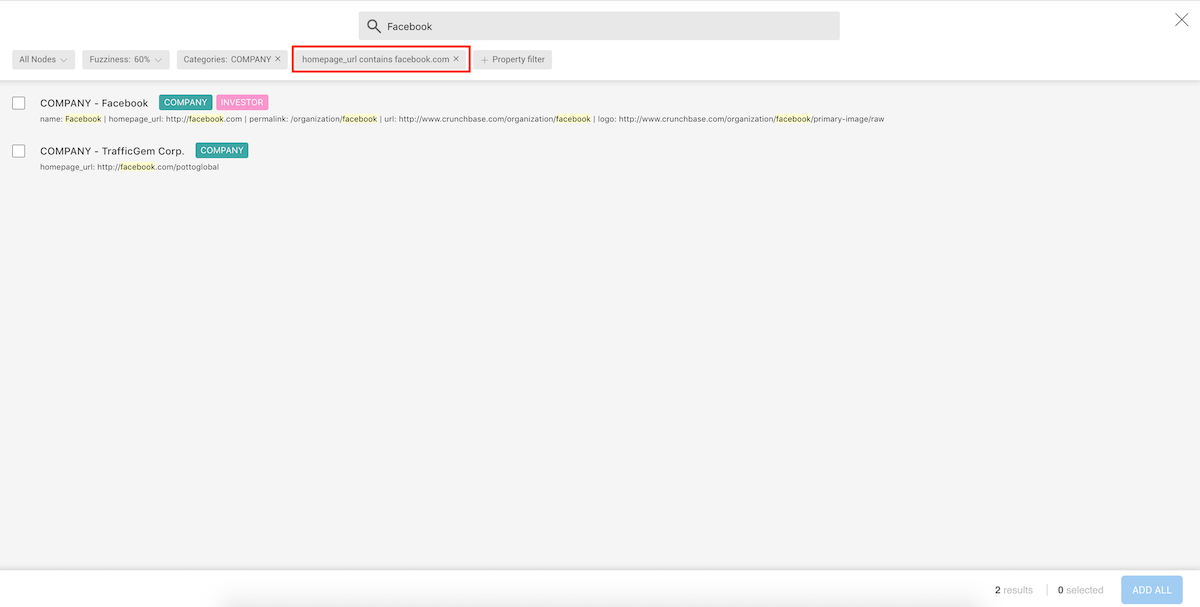Image resolution: width=1200 pixels, height=607 pixels.
Task: Add a new Property filter
Action: 512,60
